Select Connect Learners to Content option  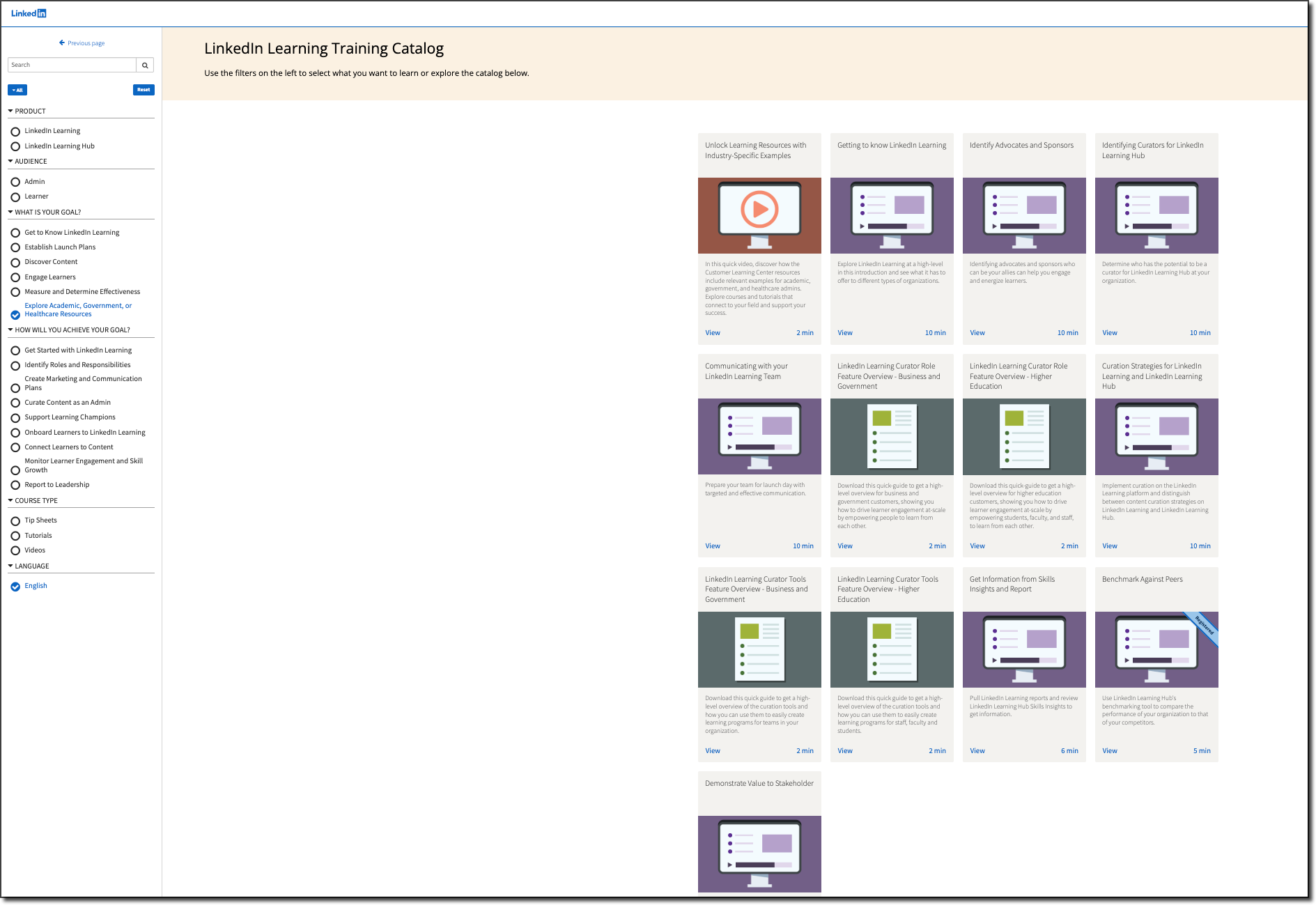pos(15,447)
